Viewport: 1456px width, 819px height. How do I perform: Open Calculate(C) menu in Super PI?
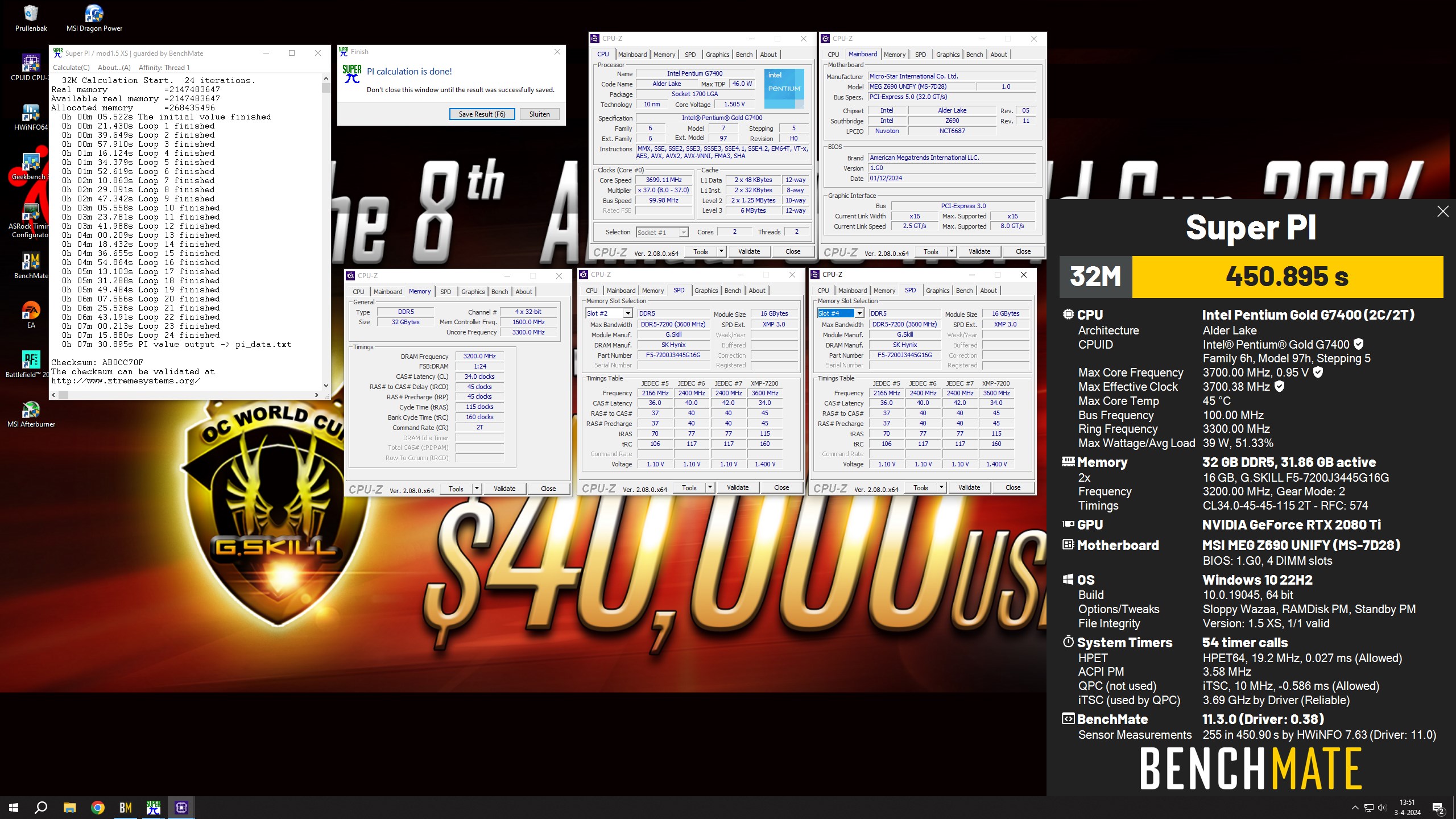pyautogui.click(x=72, y=67)
